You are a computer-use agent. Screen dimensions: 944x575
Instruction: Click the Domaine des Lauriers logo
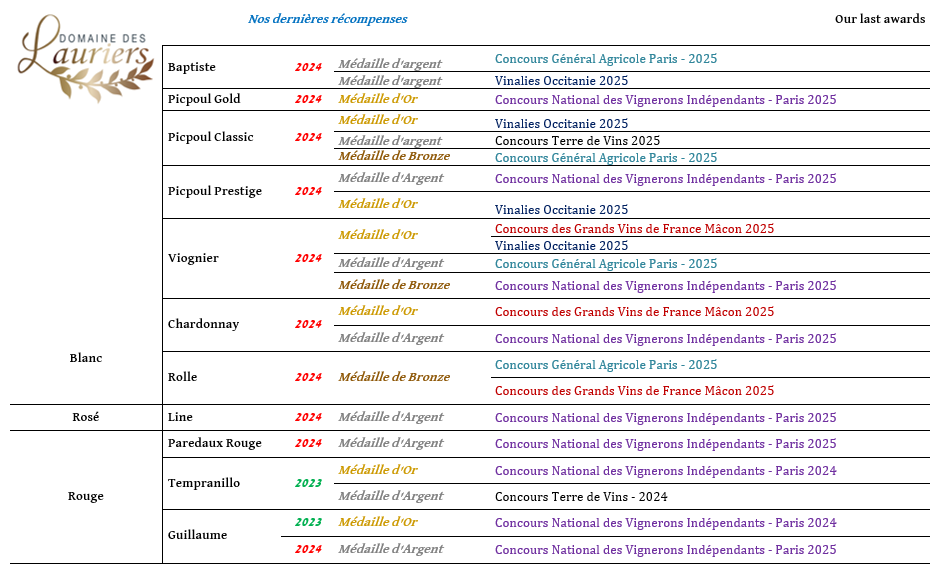[84, 58]
